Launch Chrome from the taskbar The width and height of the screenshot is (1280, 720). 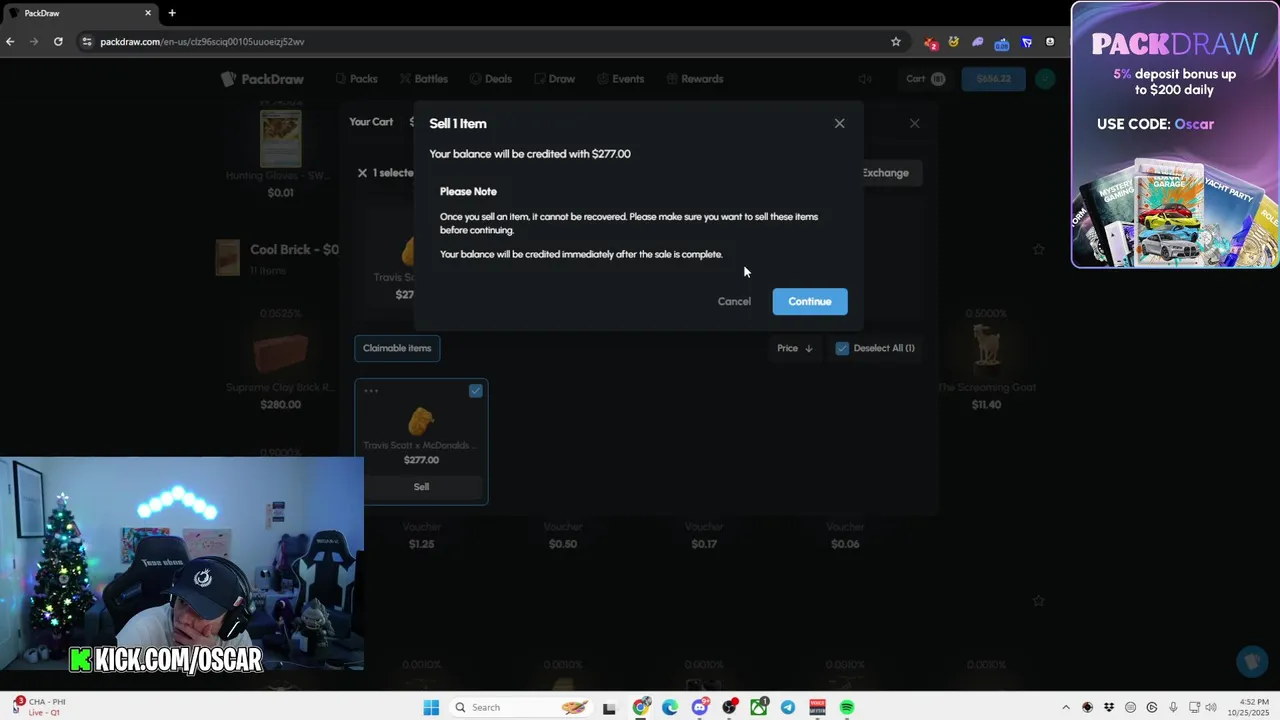pos(641,707)
